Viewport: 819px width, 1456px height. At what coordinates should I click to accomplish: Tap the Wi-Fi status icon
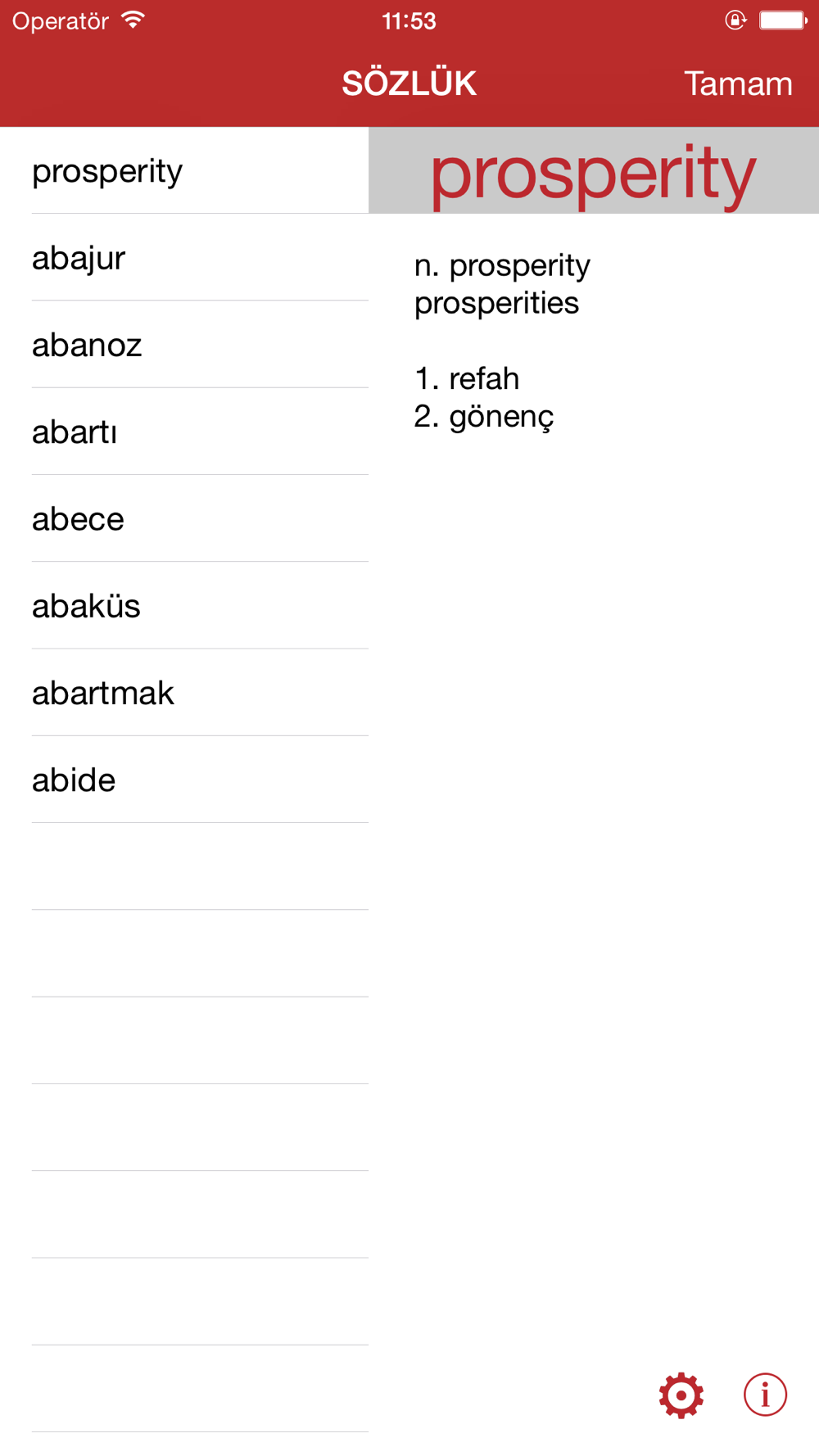(x=133, y=20)
